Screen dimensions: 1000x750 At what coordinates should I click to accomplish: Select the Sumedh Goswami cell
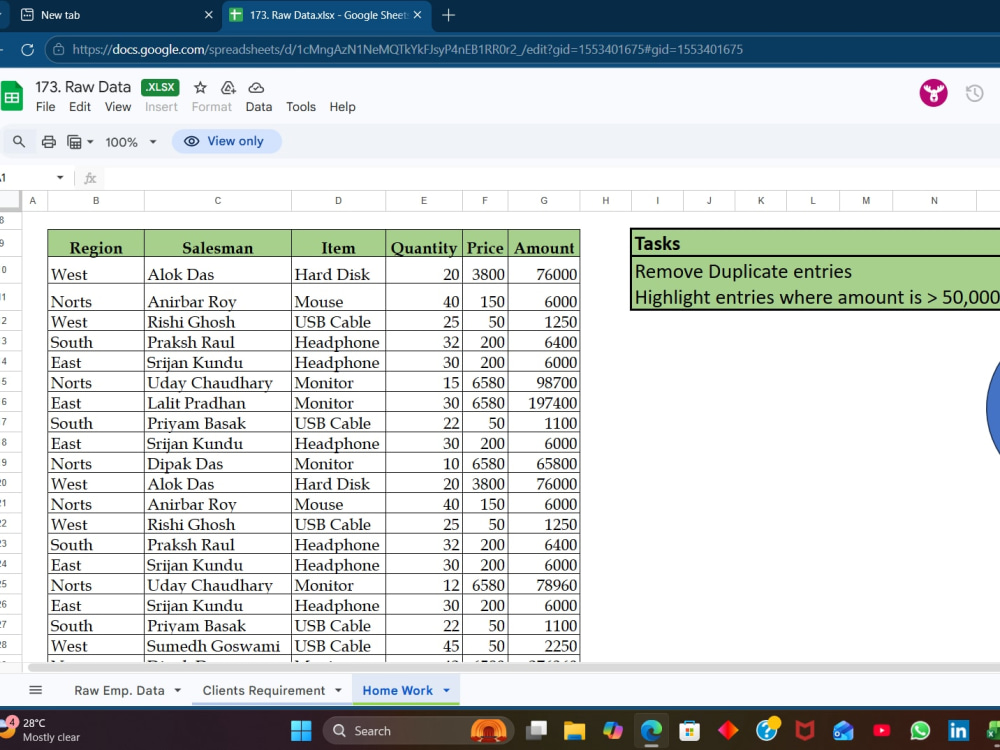tap(217, 646)
